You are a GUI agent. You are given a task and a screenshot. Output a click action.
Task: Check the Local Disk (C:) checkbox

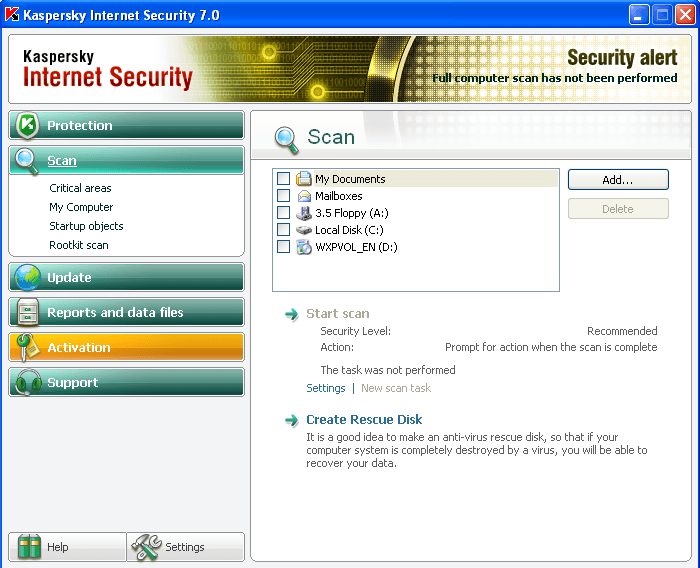tap(283, 230)
